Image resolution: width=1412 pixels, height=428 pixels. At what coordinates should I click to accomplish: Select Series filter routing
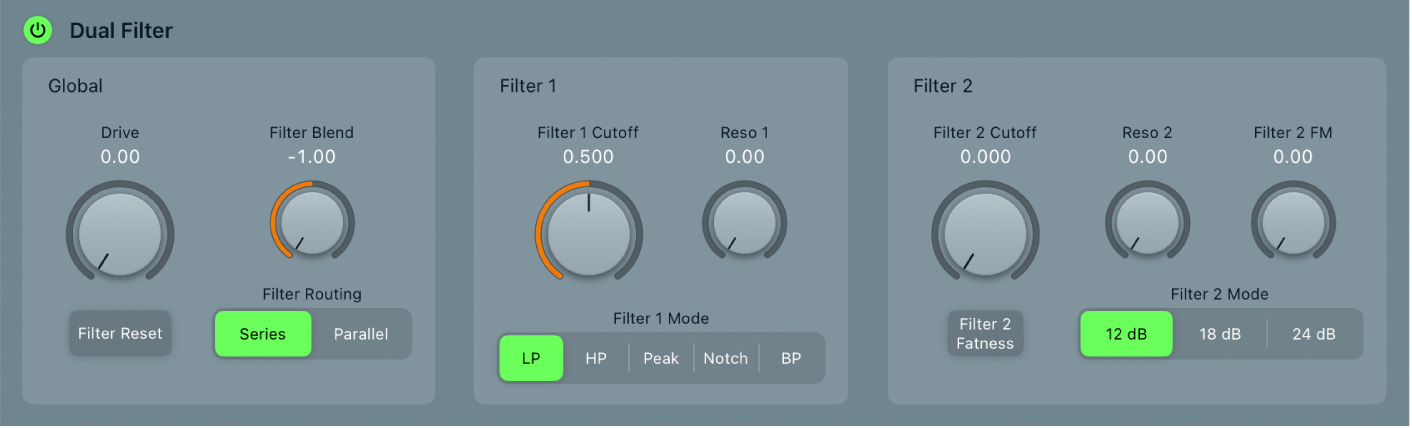click(x=263, y=334)
